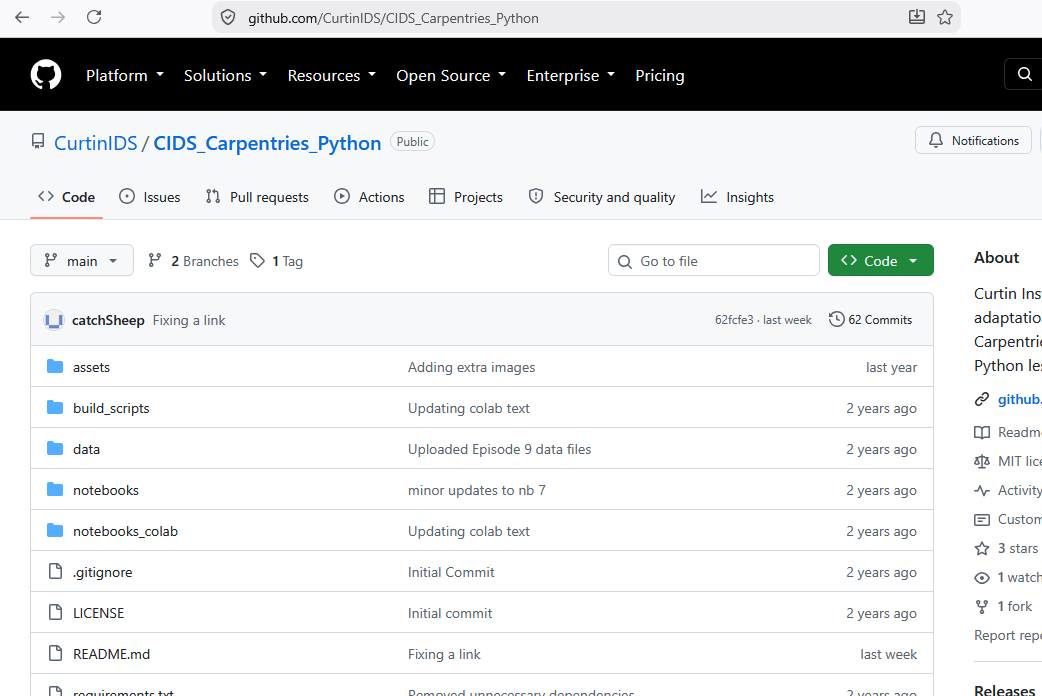Image resolution: width=1042 pixels, height=696 pixels.
Task: Click the assets folder icon
Action: 55,367
